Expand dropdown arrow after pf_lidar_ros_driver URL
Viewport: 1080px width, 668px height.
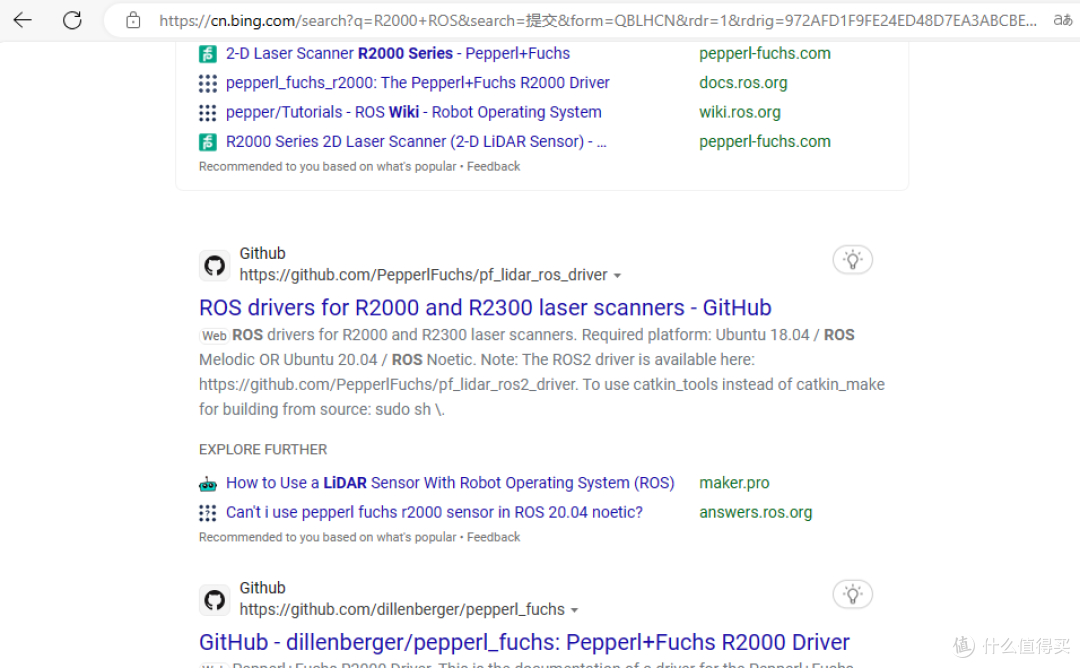click(617, 275)
